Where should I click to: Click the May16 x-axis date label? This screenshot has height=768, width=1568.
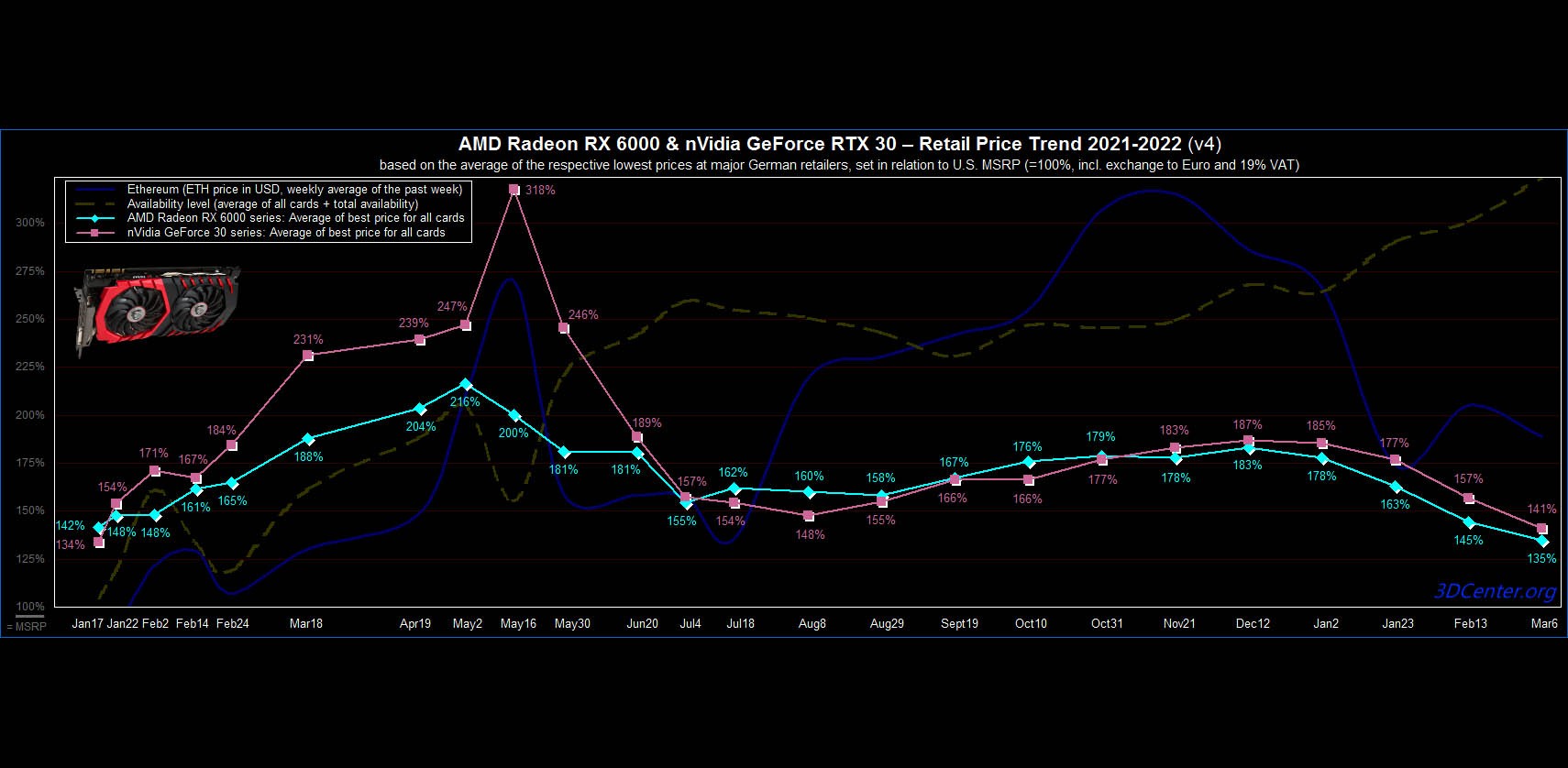coord(518,623)
